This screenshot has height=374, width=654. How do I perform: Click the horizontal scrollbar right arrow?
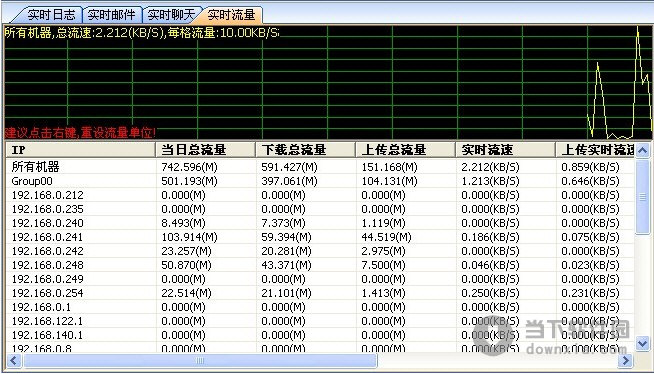point(625,360)
